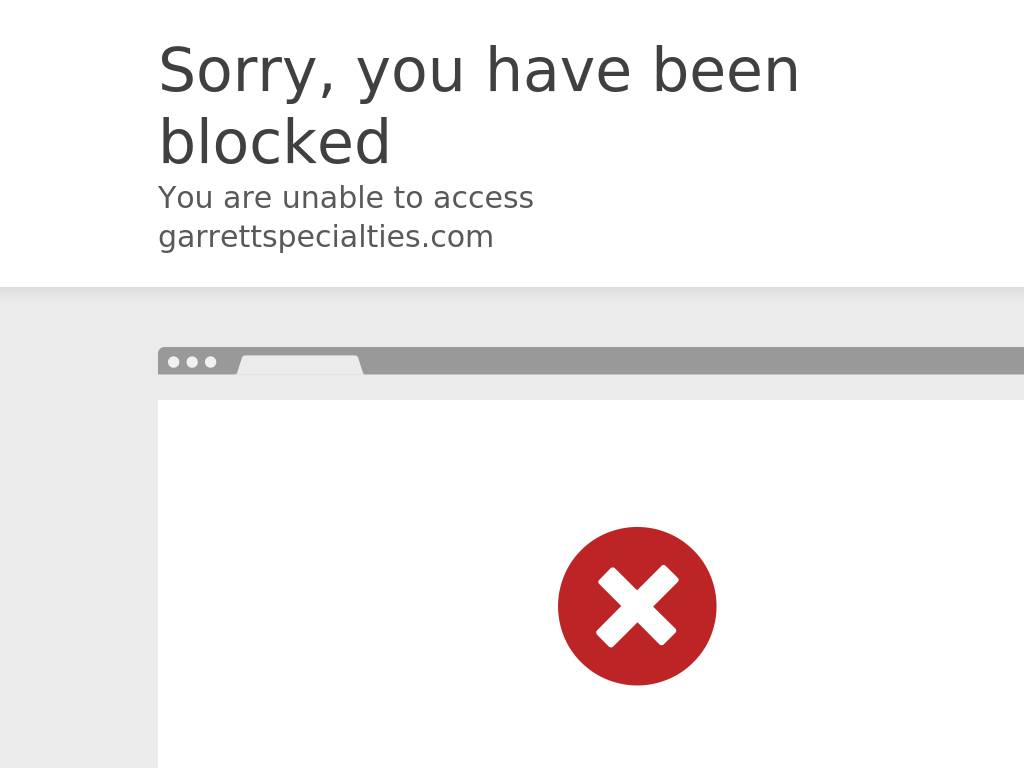The width and height of the screenshot is (1024, 768).
Task: Click the word "you" in the heading
Action: 410,76
